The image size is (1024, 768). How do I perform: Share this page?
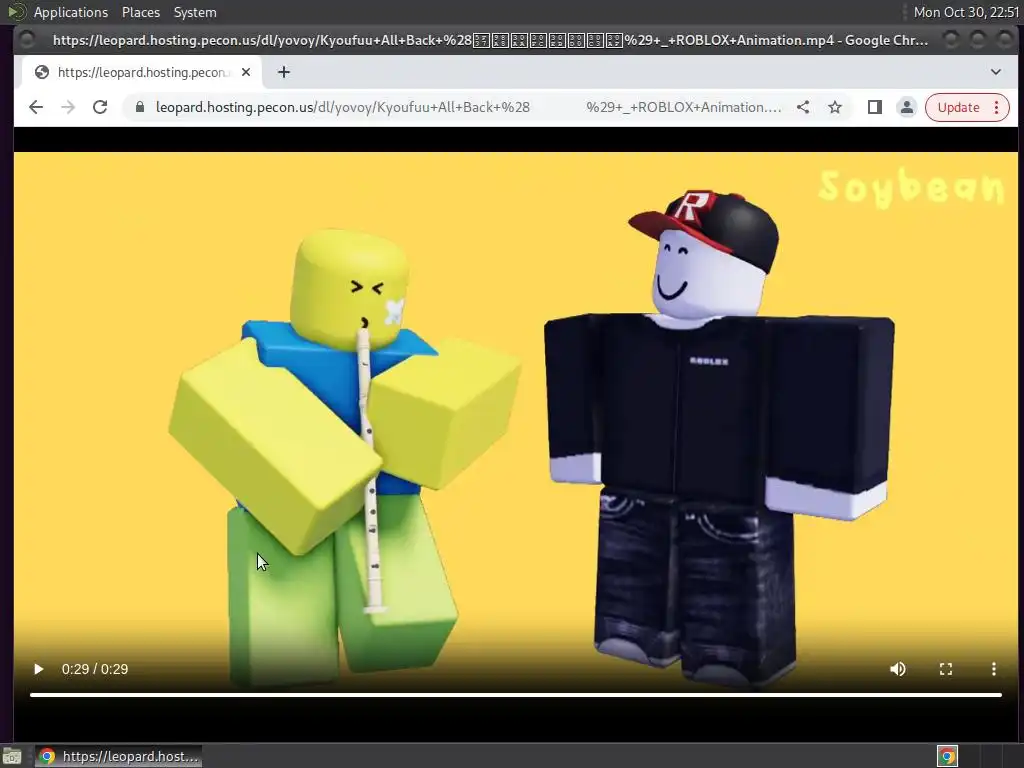click(x=803, y=107)
